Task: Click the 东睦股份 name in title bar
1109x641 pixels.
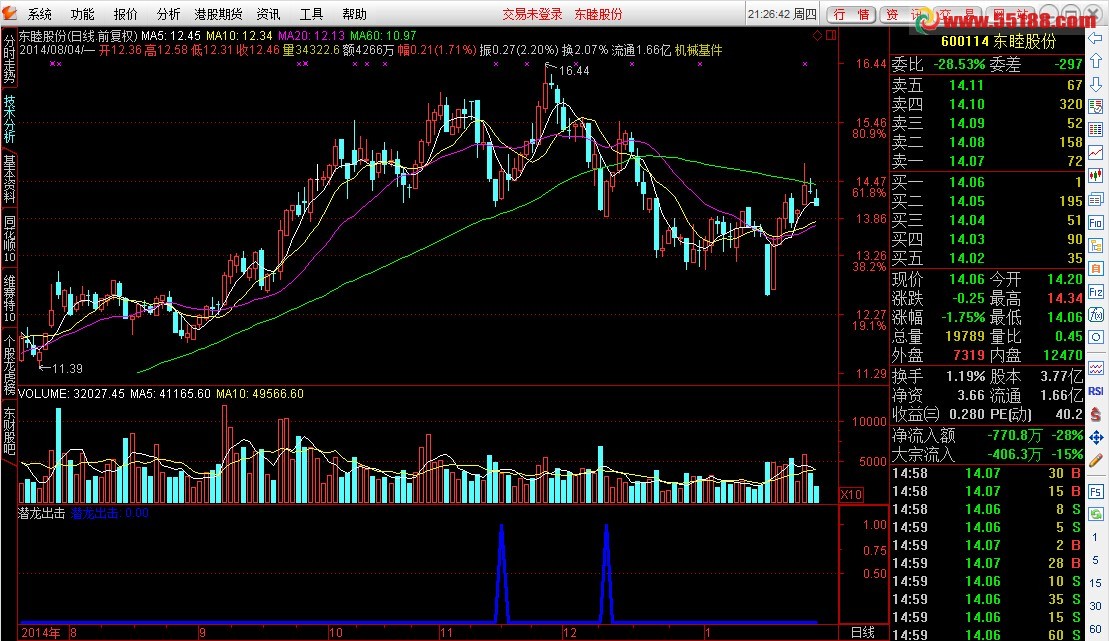Action: tap(598, 14)
